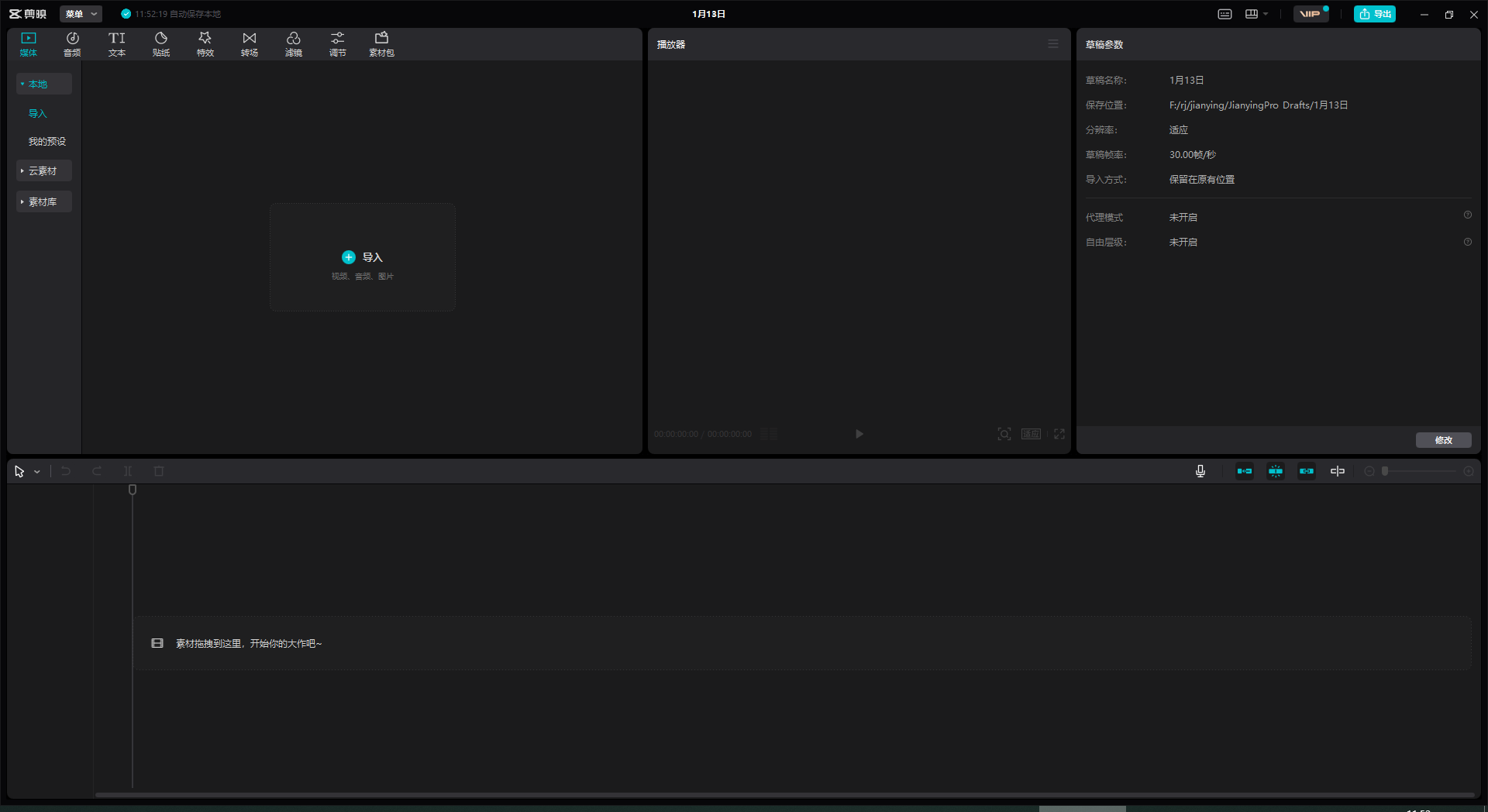Toggle the player grid lines icon

[769, 434]
